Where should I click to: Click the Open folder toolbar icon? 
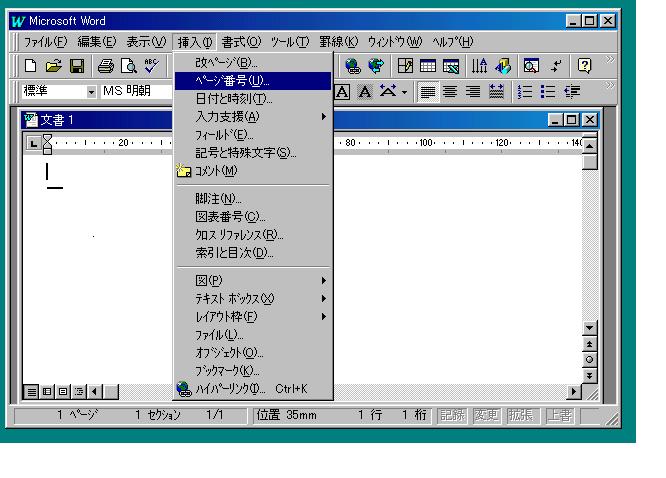tap(54, 66)
